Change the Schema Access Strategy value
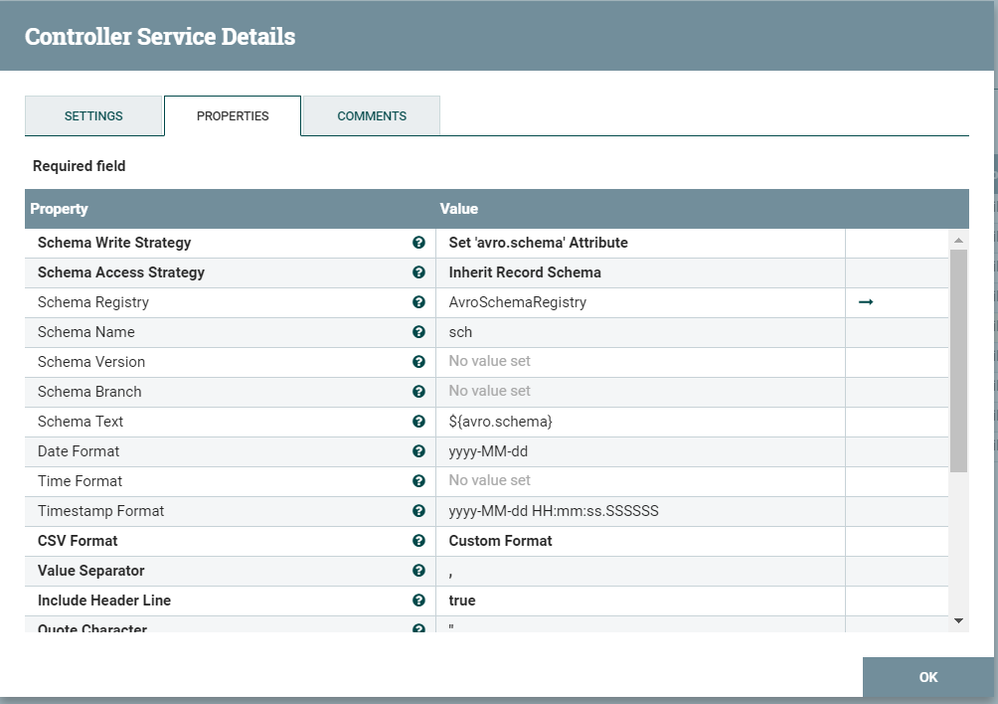This screenshot has width=998, height=704. pyautogui.click(x=640, y=273)
